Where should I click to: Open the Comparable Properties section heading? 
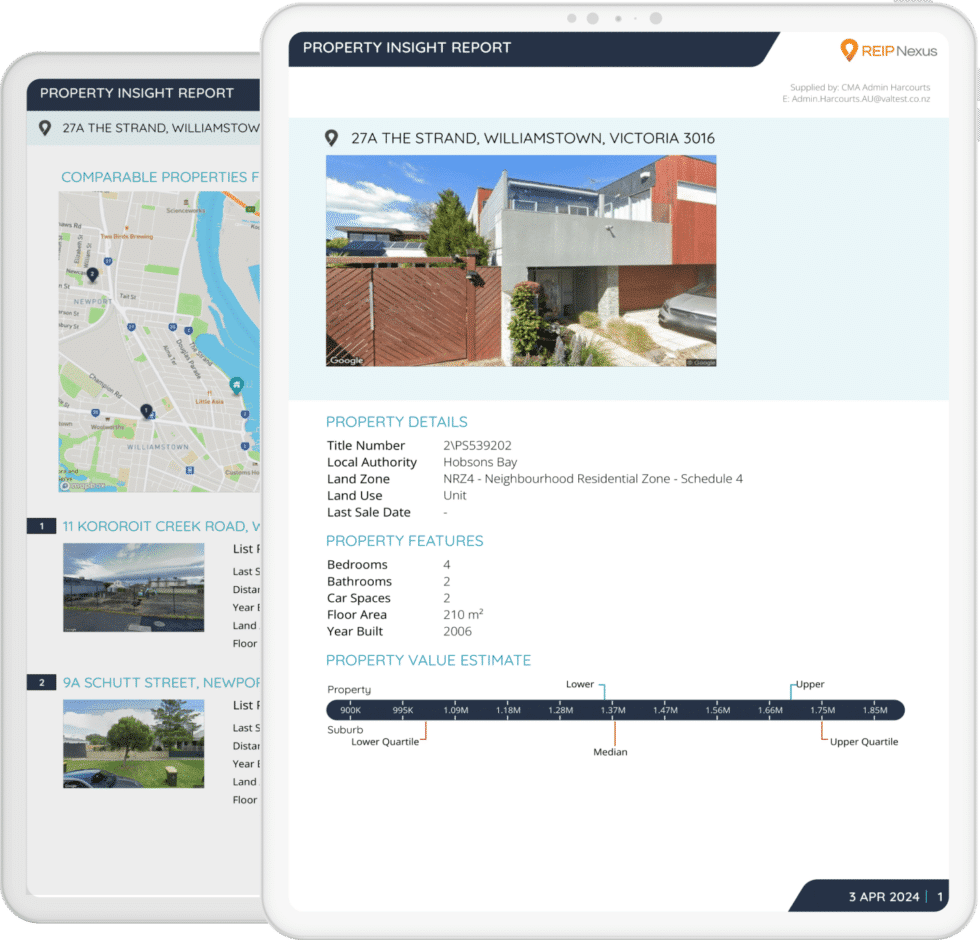(x=162, y=177)
